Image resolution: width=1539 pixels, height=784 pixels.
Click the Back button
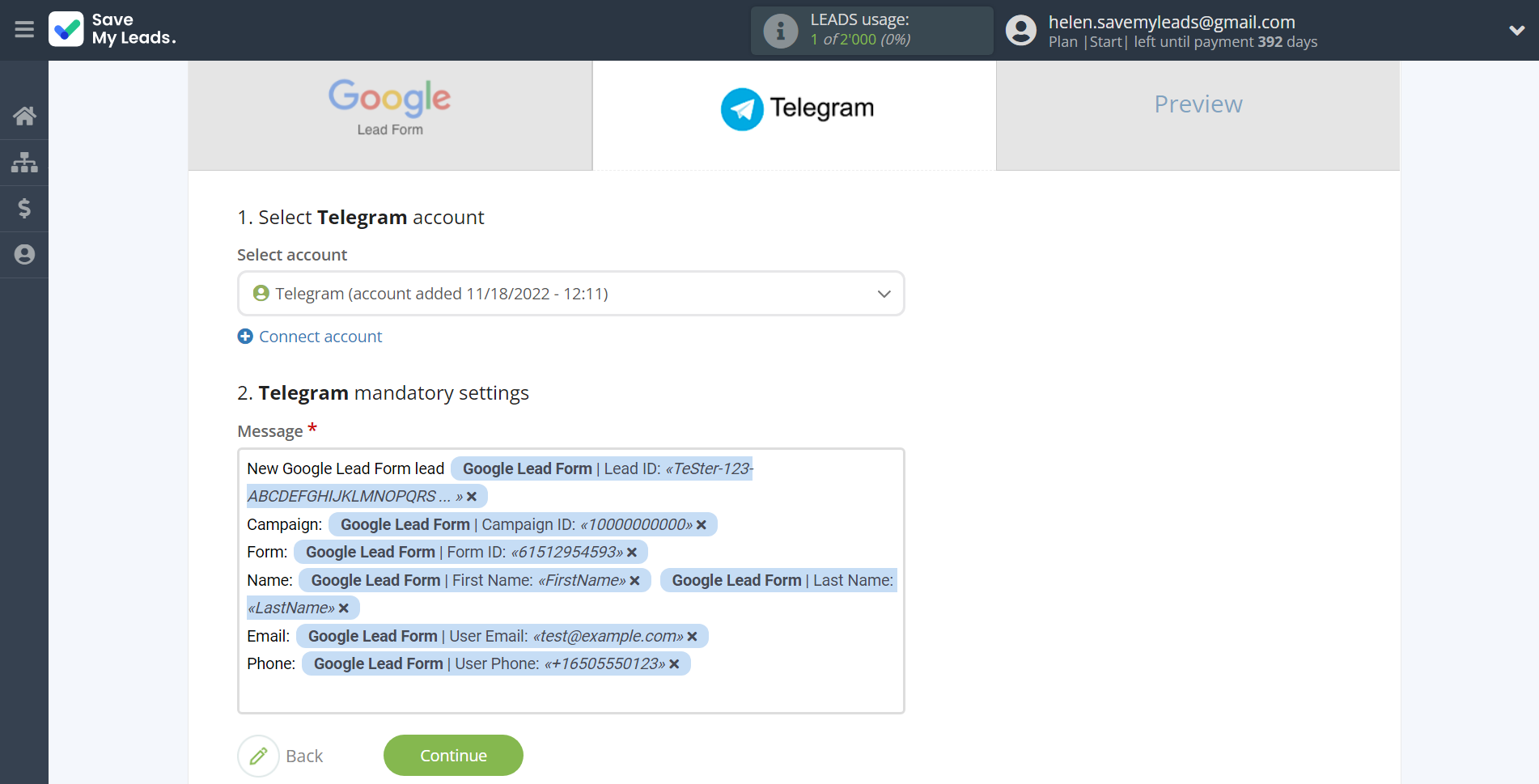click(x=281, y=756)
